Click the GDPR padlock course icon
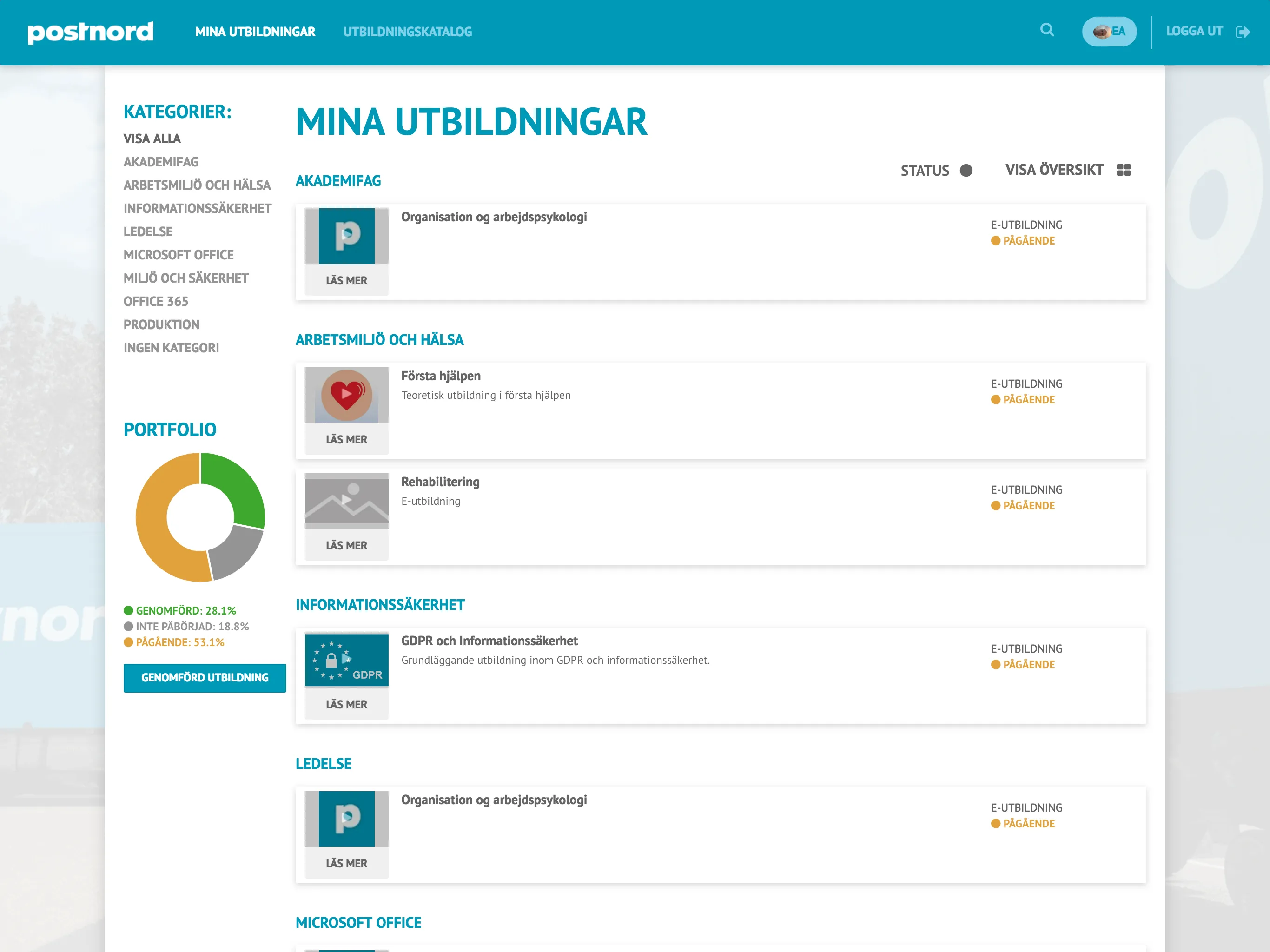1270x952 pixels. (346, 661)
